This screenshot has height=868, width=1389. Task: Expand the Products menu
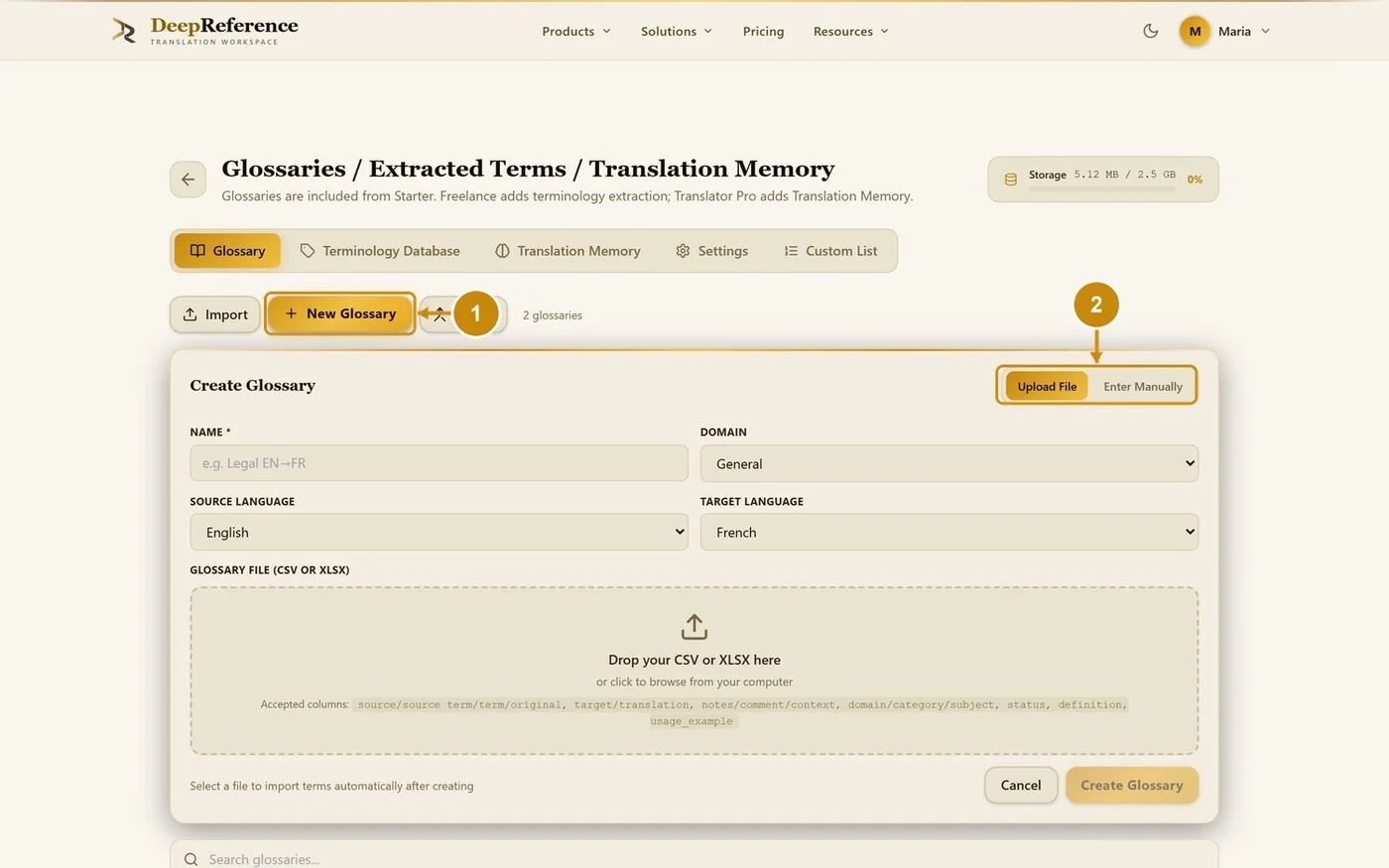[576, 31]
